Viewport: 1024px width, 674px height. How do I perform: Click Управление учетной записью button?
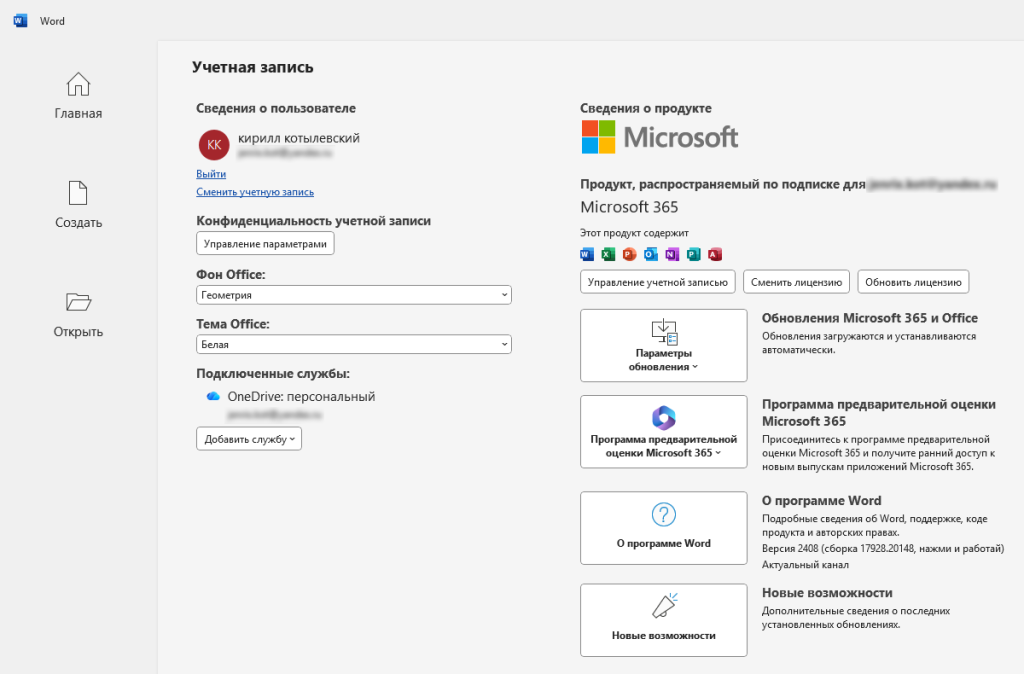click(658, 282)
